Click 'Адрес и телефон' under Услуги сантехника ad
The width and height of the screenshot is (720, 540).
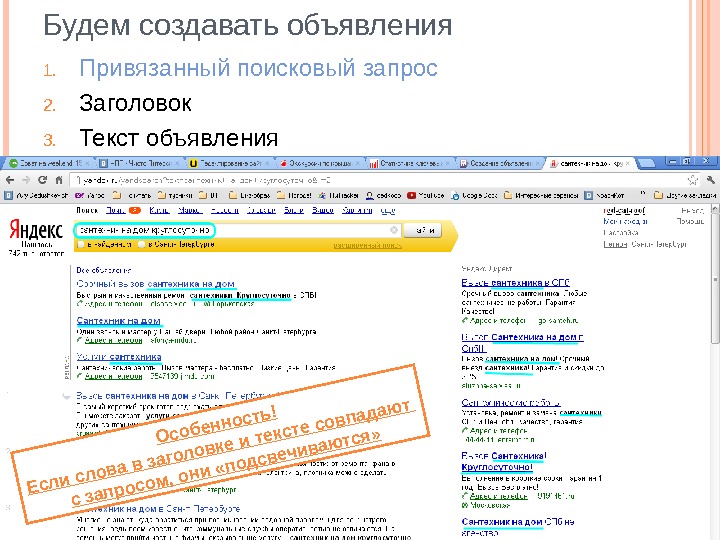(x=113, y=376)
